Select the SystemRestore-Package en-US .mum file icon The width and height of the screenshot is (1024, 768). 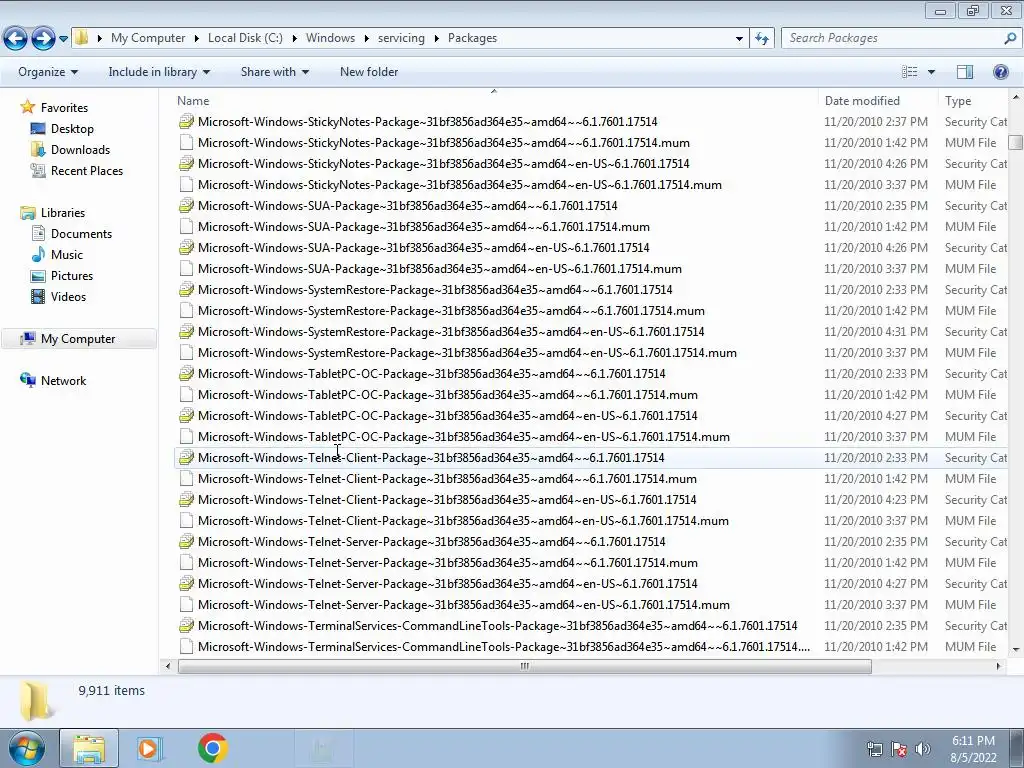(186, 353)
